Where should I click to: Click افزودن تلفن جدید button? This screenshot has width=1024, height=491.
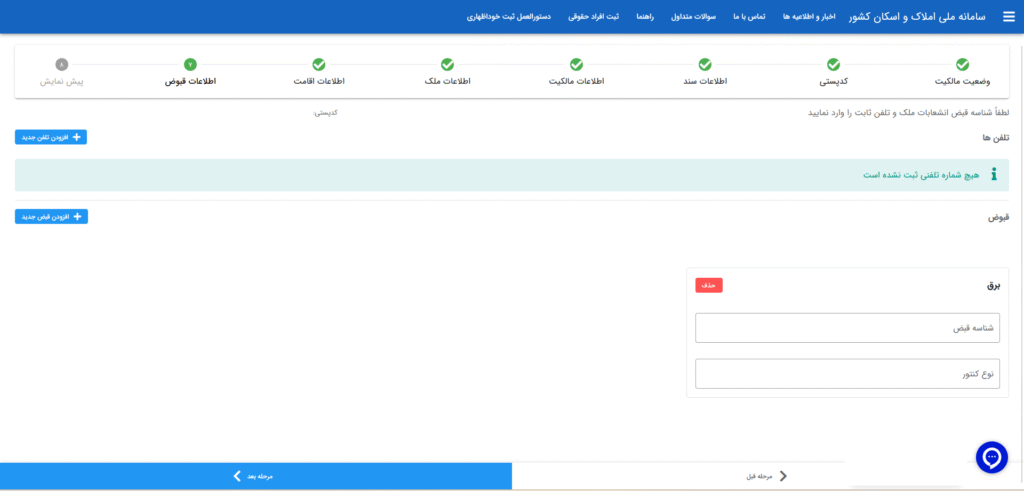coord(51,137)
